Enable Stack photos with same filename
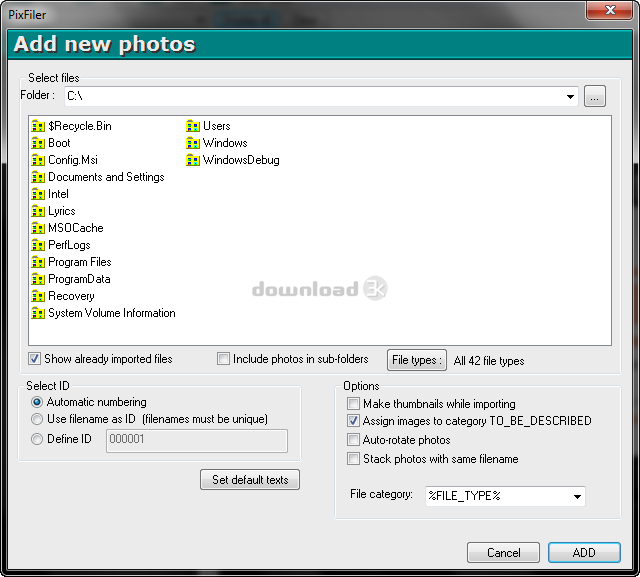Viewport: 640px width, 577px height. pos(353,459)
